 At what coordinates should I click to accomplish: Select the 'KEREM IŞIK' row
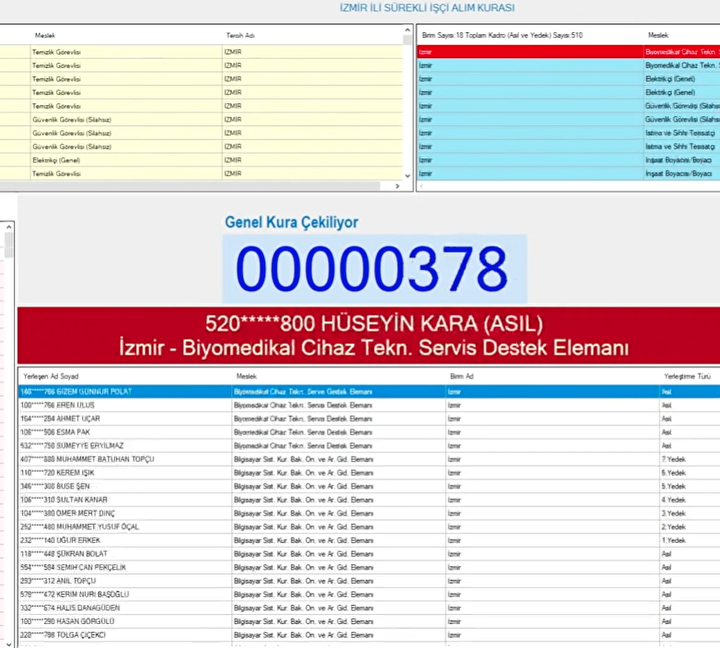click(x=369, y=473)
